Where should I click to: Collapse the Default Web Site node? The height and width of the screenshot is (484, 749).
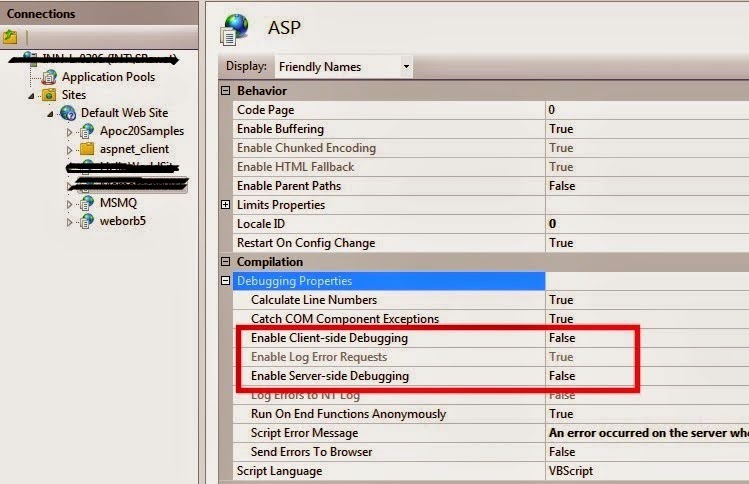[50, 114]
